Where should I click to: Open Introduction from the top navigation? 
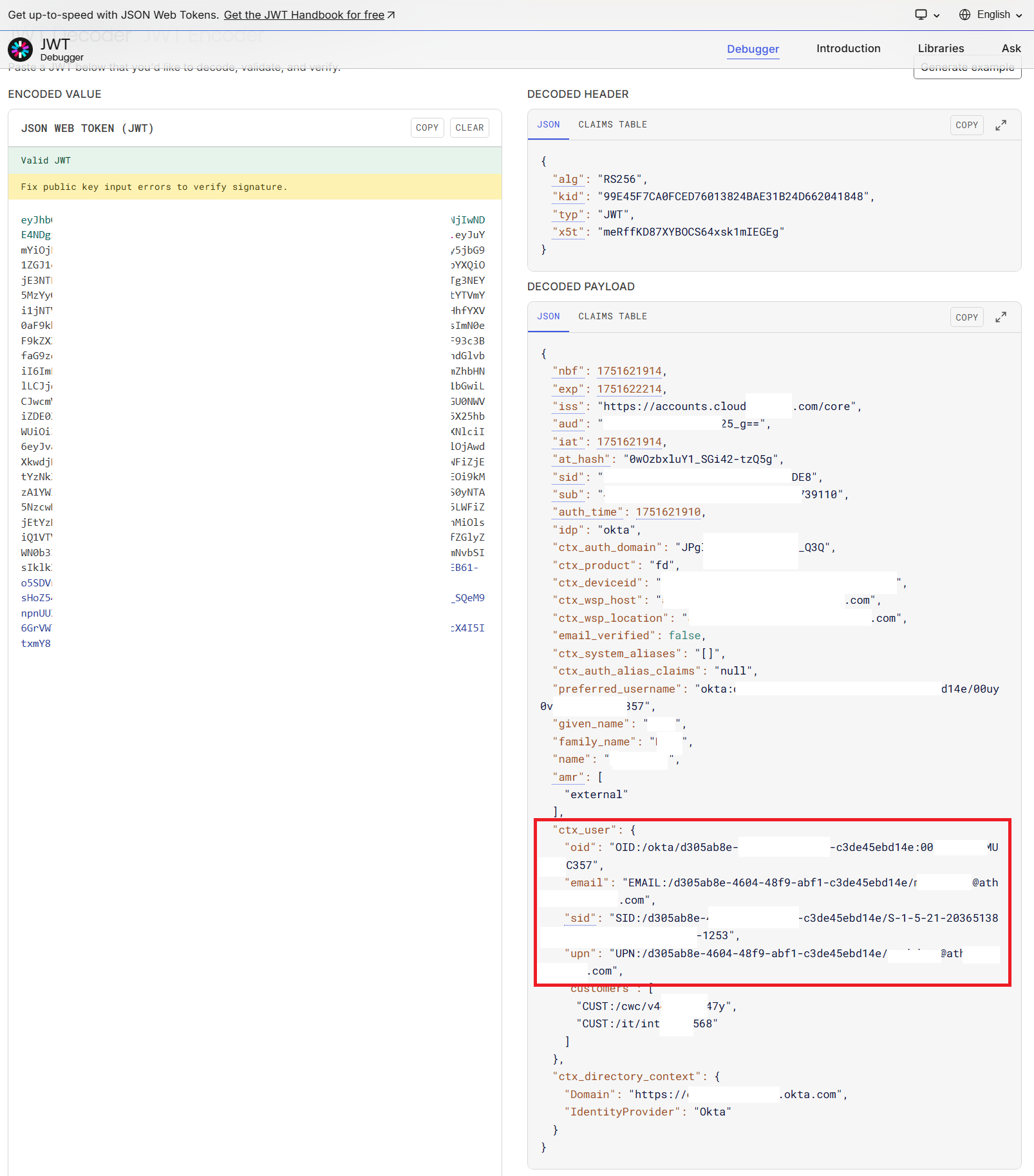[x=848, y=48]
